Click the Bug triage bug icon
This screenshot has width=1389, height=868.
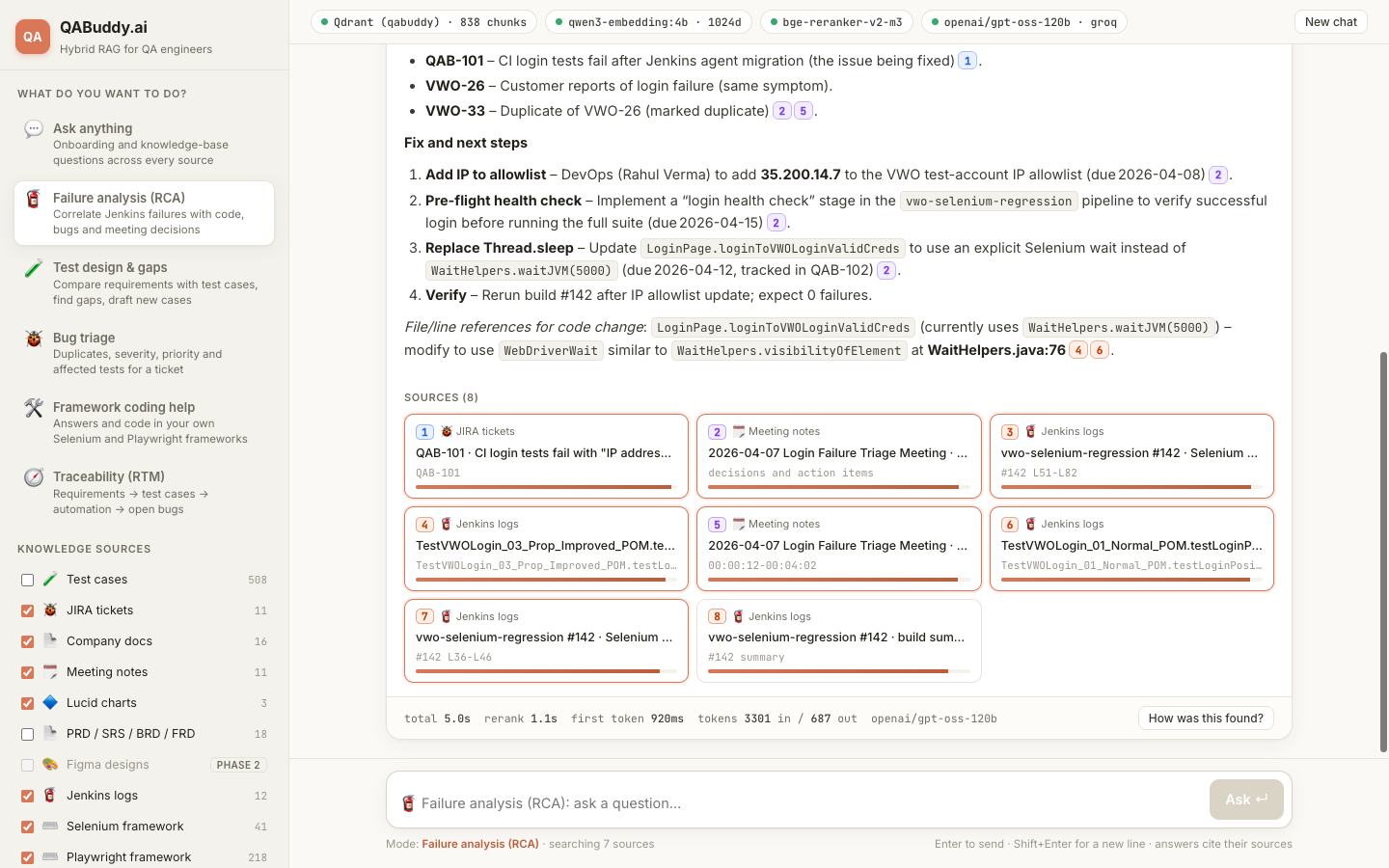34,339
